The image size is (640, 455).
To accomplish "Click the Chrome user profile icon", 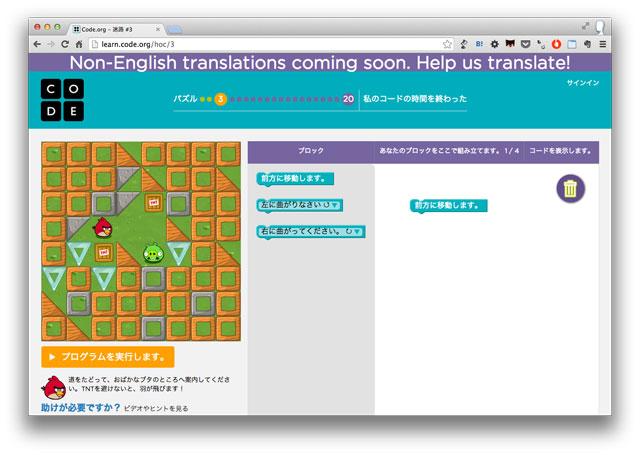I will [600, 27].
